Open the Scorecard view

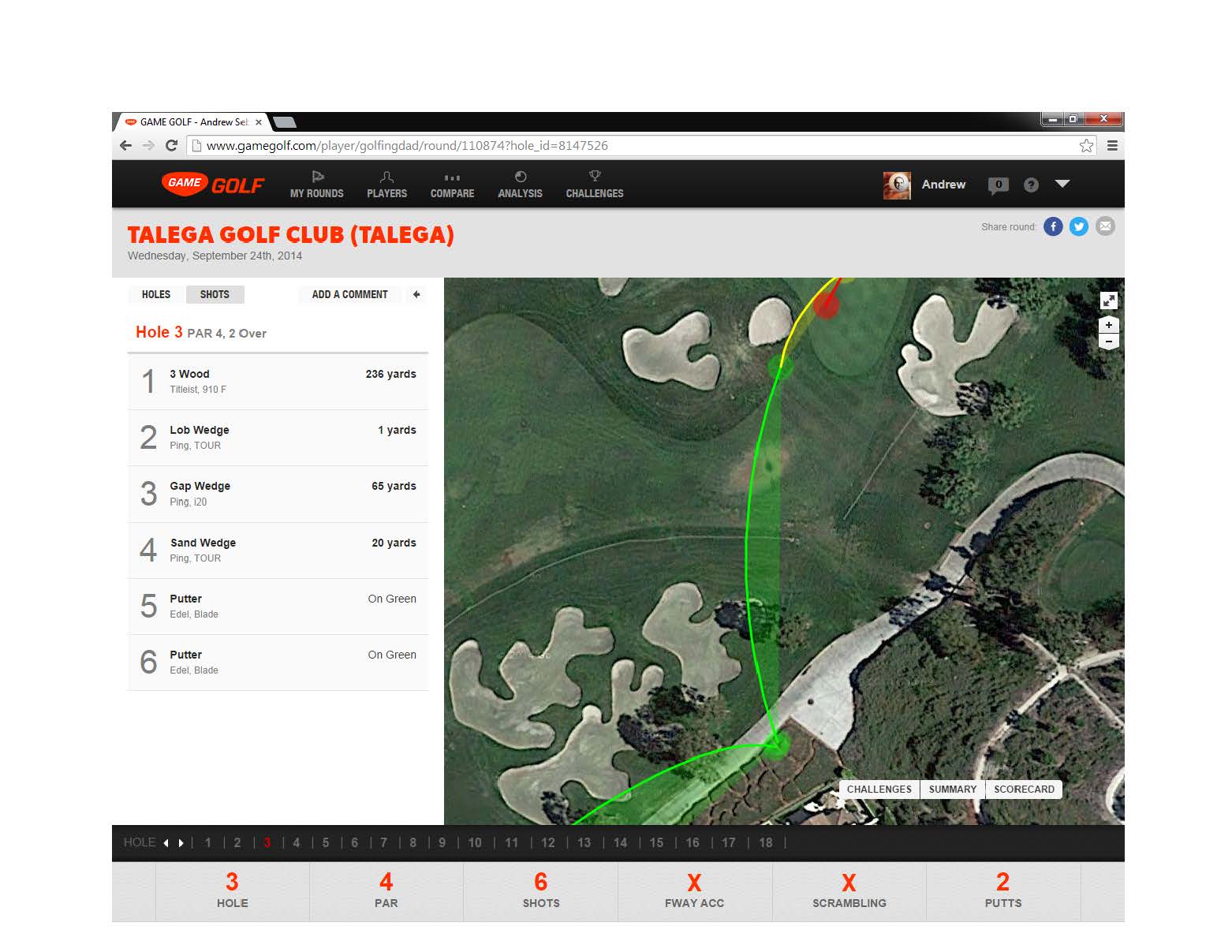(1024, 789)
